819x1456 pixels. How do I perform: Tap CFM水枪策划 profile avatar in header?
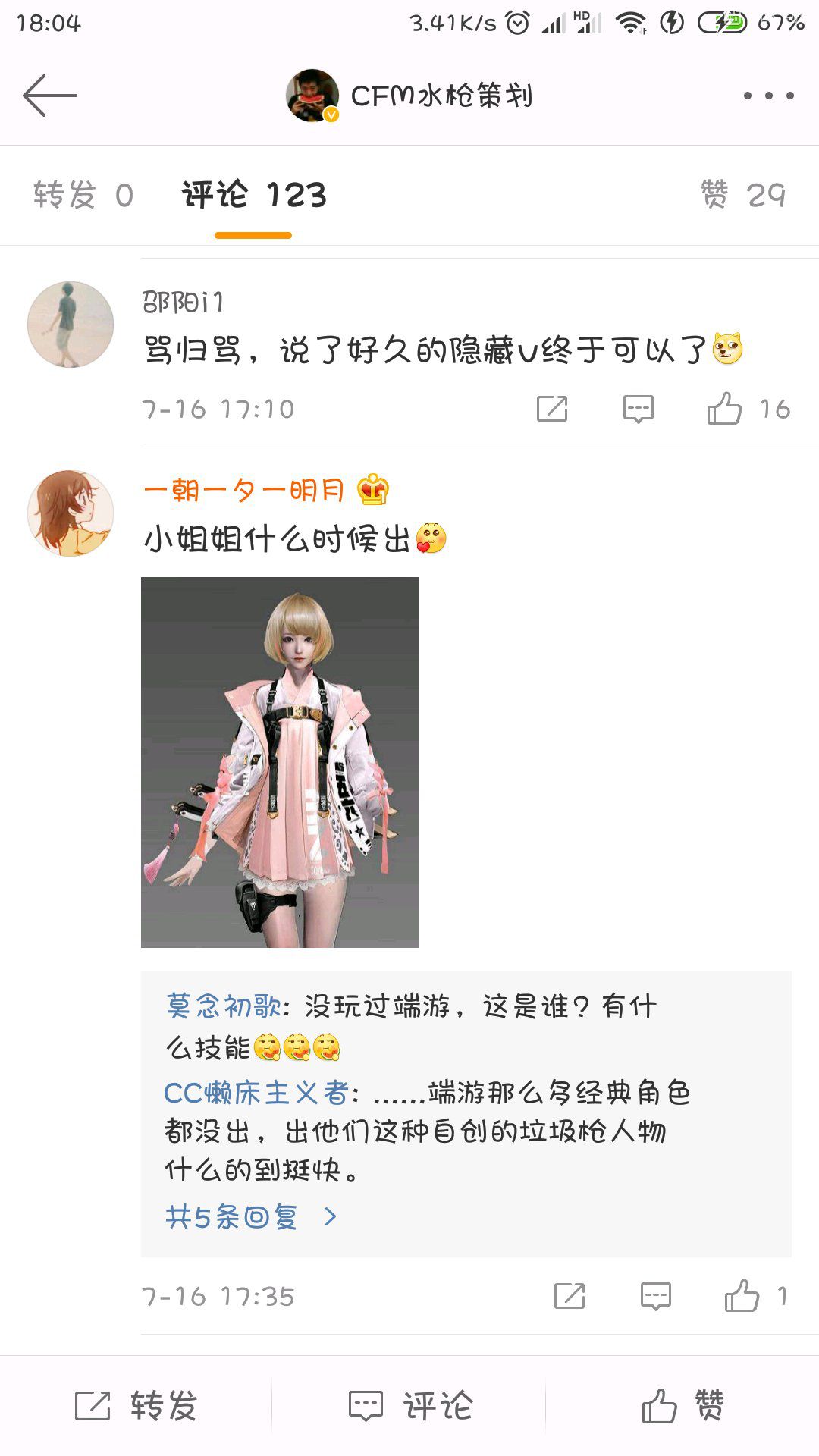tap(312, 96)
